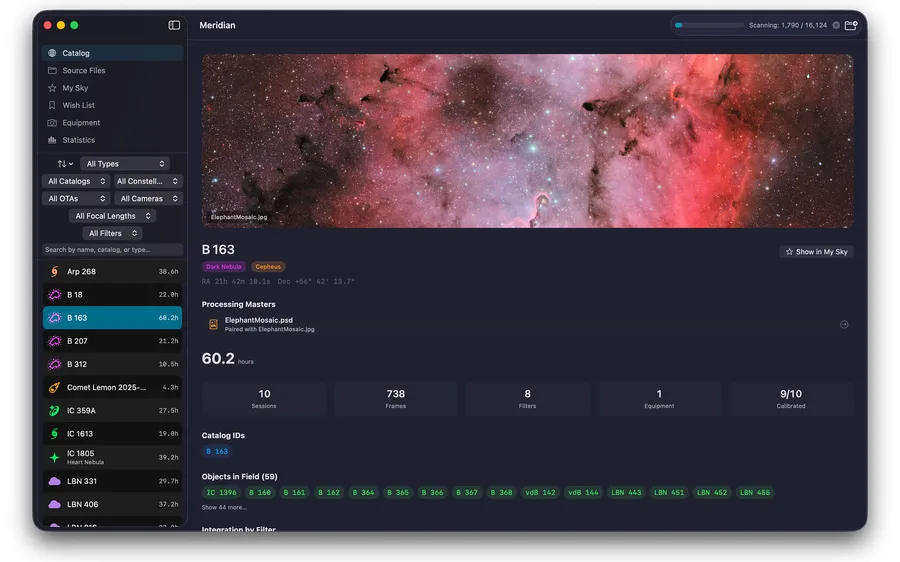
Task: Click the cloud icon beside LBN 331
Action: coord(55,481)
